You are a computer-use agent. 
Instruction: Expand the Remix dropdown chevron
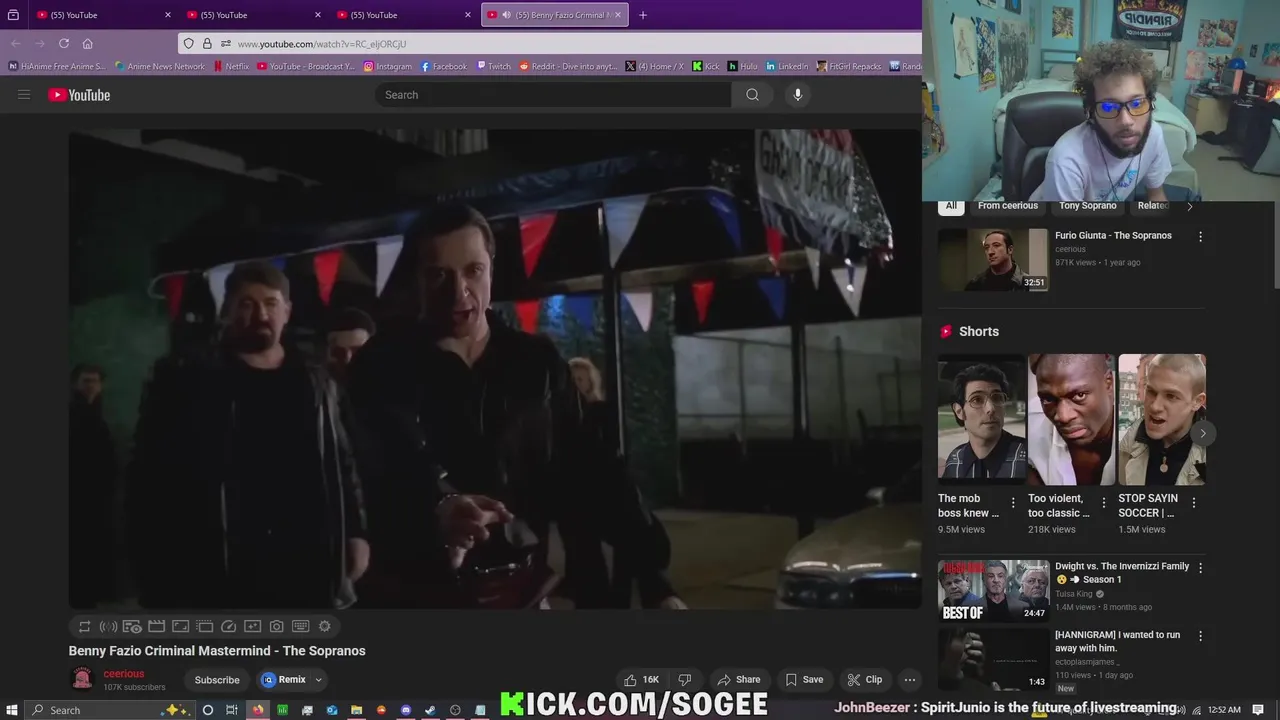point(319,680)
